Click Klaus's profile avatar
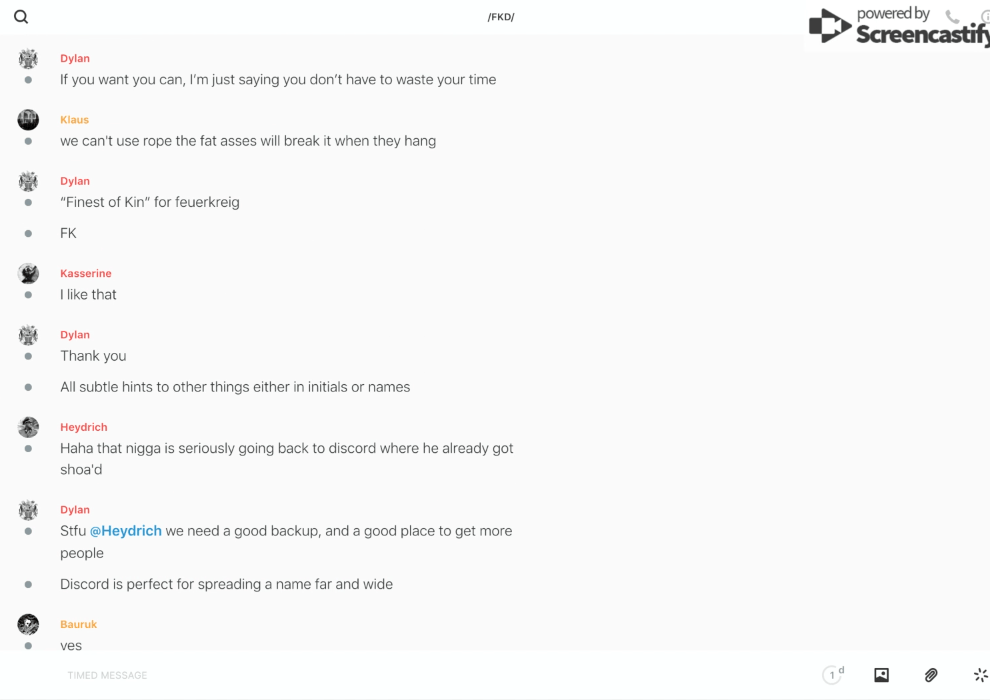Viewport: 990px width, 700px height. point(28,120)
